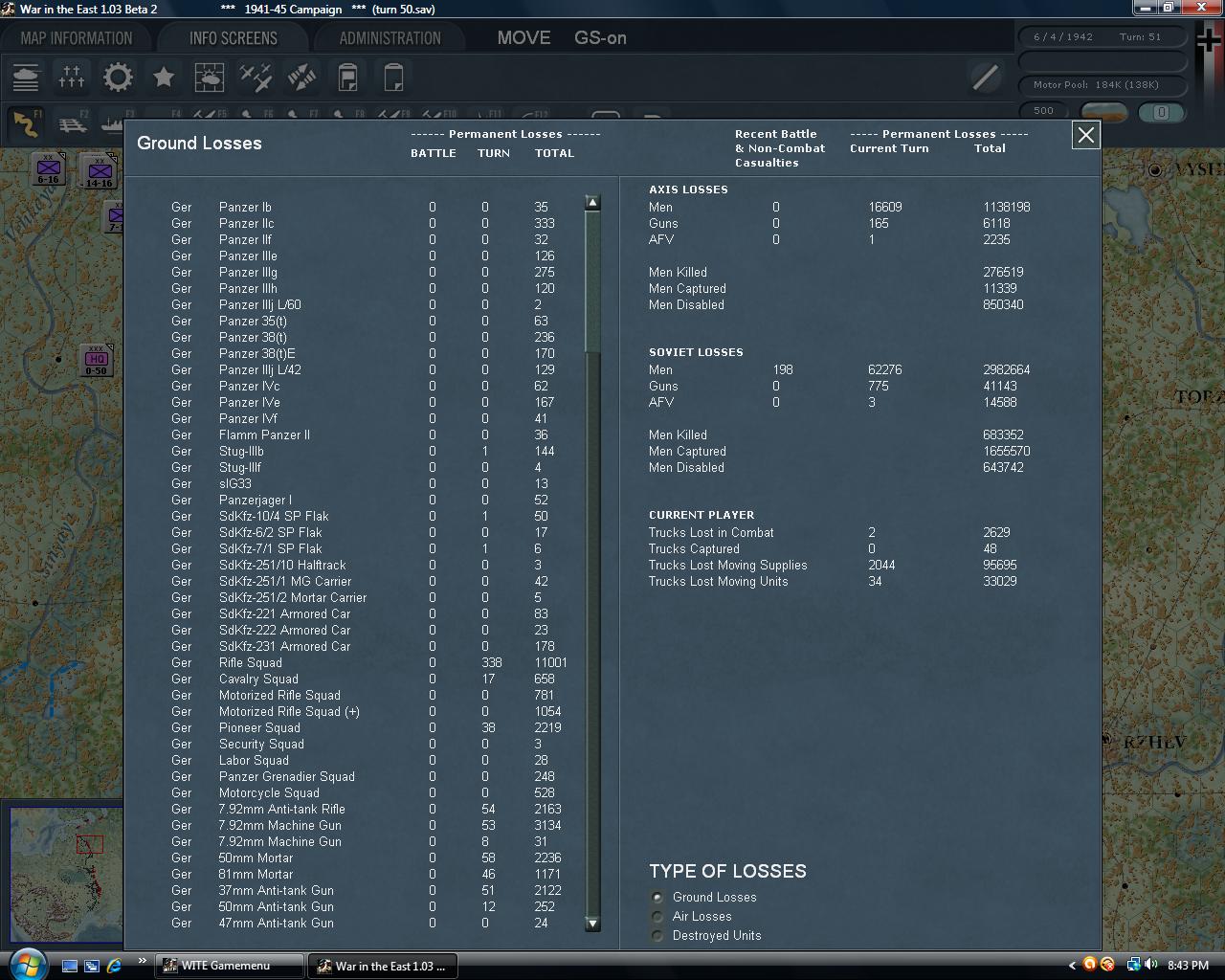This screenshot has width=1225, height=980.
Task: Click the scroll down arrow of losses list
Action: [592, 924]
